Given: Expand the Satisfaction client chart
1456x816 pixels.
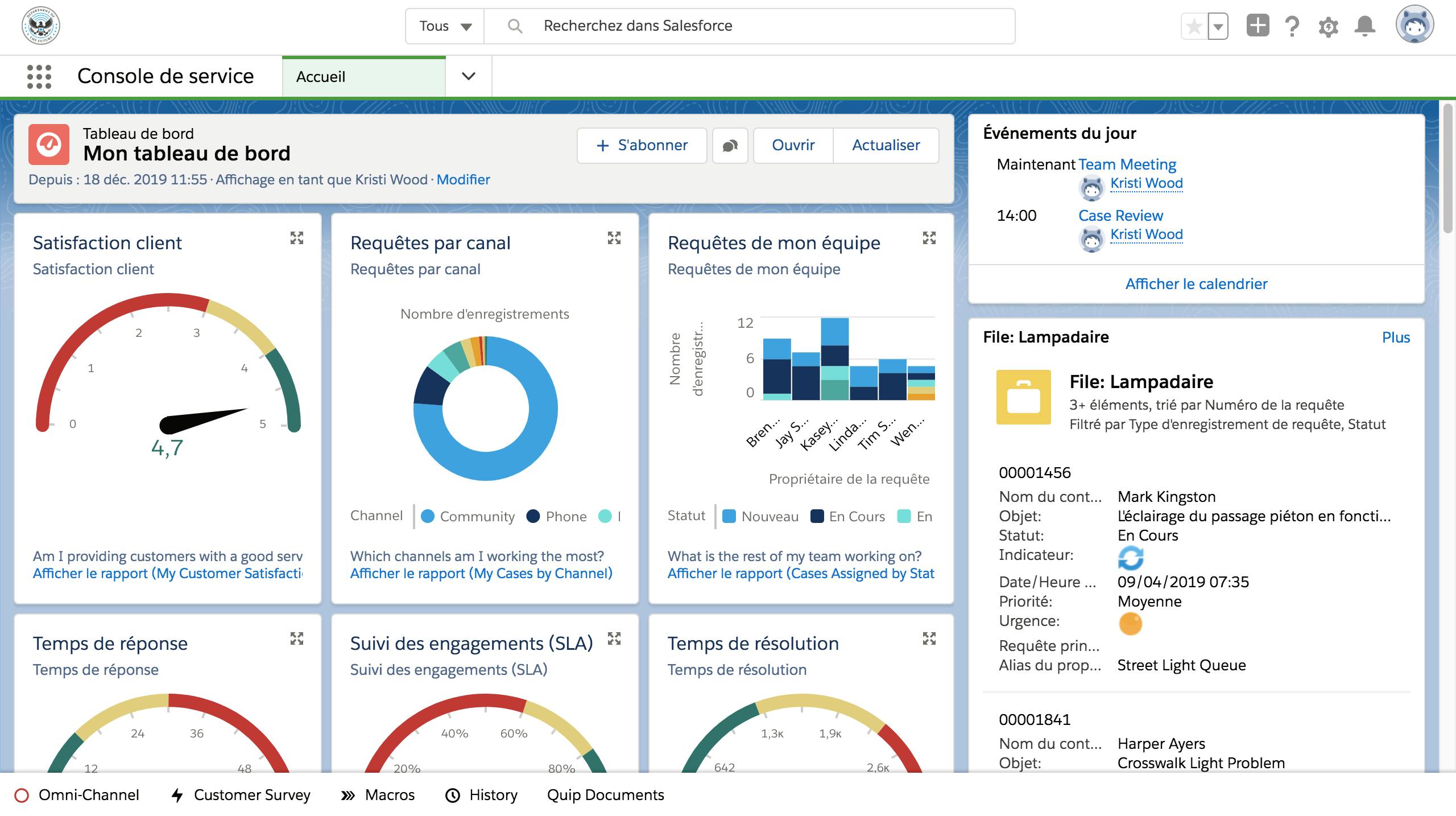Looking at the screenshot, I should [x=297, y=238].
